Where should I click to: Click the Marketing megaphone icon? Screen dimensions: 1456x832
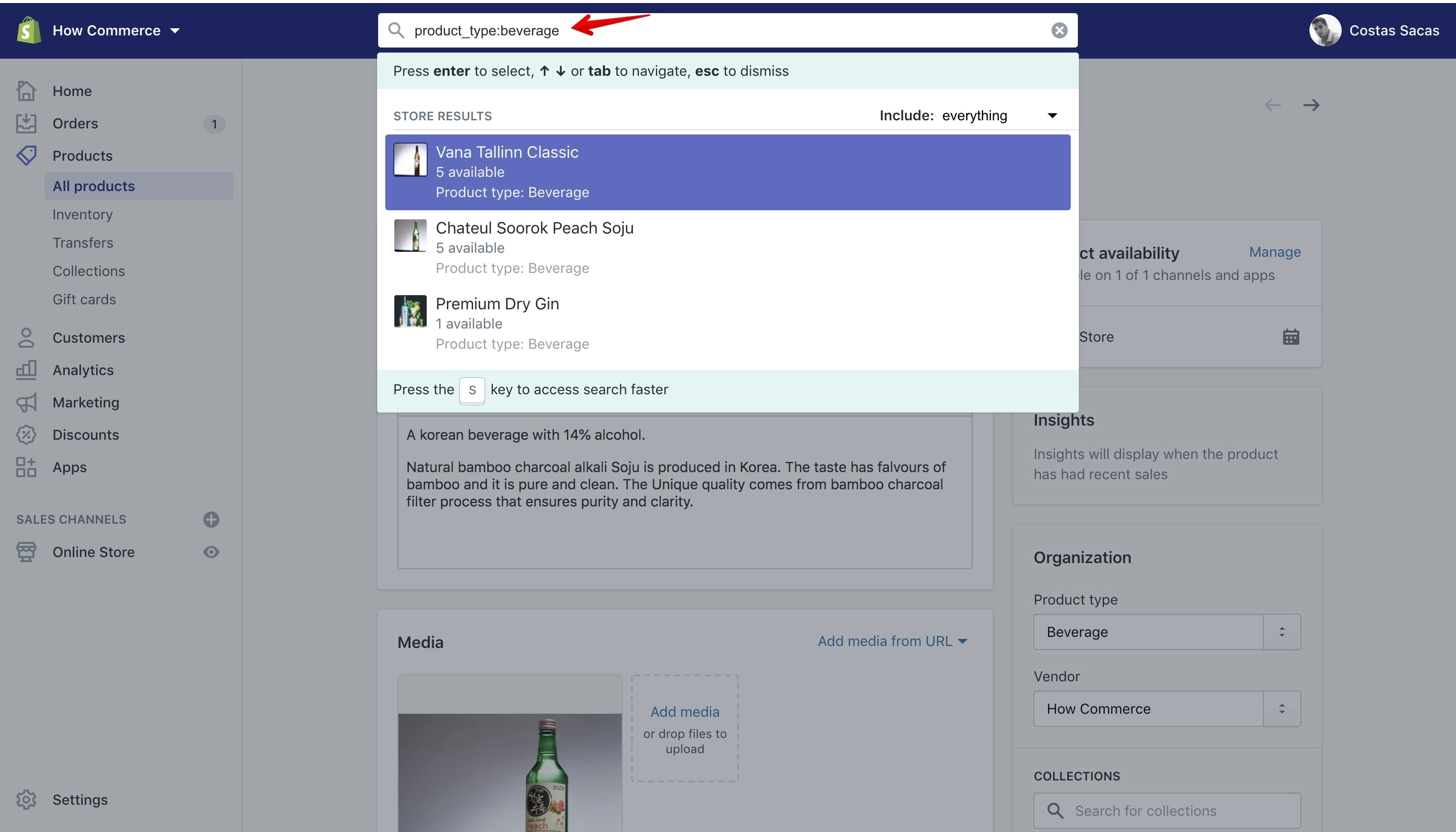[x=26, y=402]
